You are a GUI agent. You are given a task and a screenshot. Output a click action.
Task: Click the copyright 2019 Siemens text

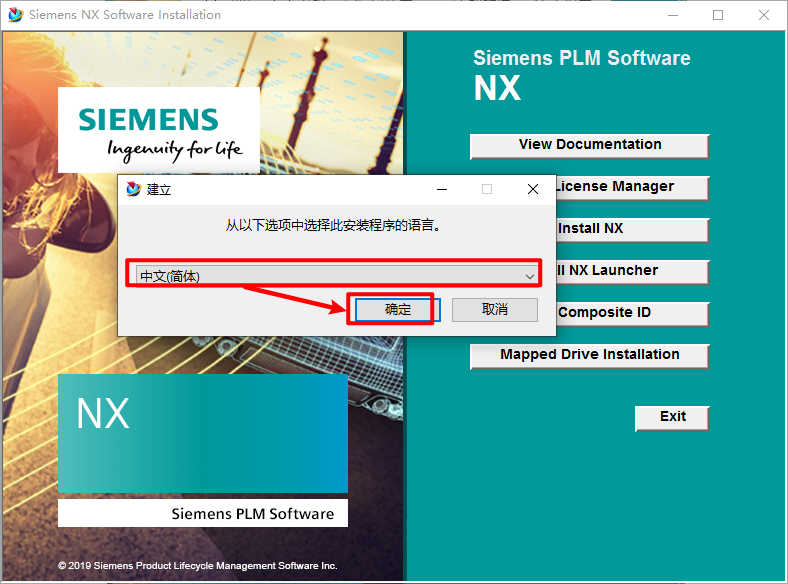(x=198, y=565)
